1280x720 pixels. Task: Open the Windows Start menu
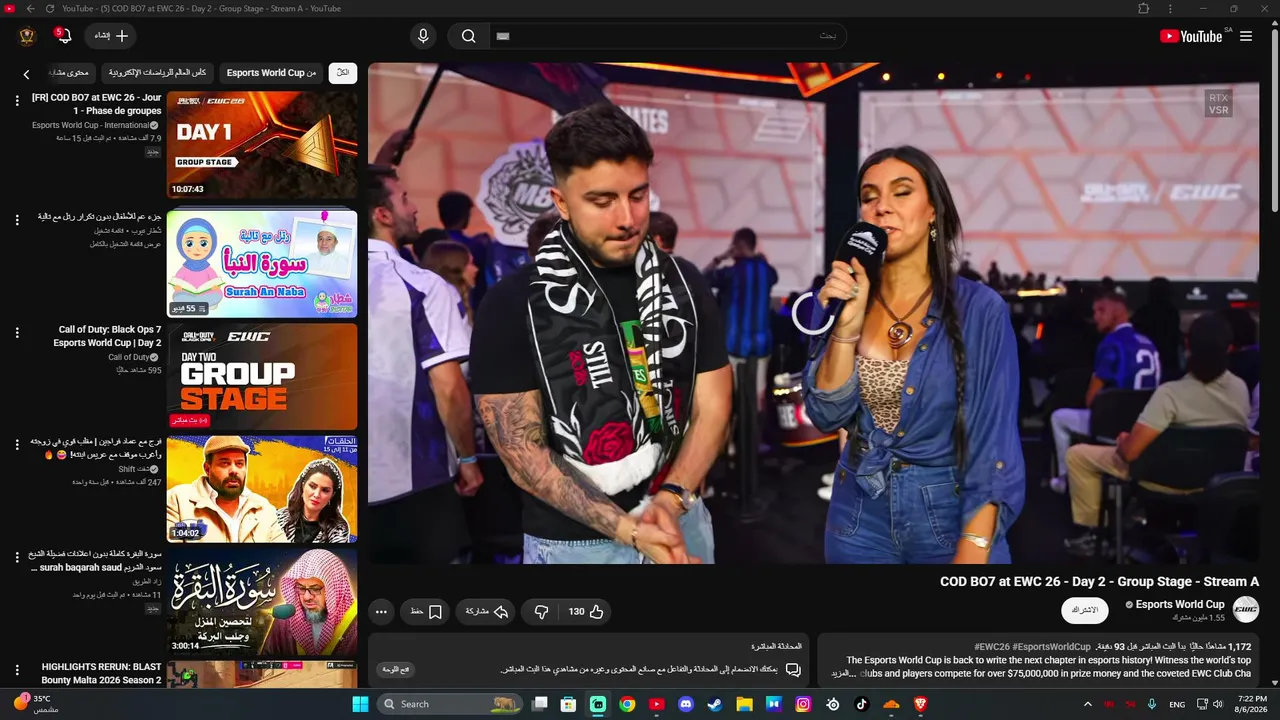tap(360, 704)
